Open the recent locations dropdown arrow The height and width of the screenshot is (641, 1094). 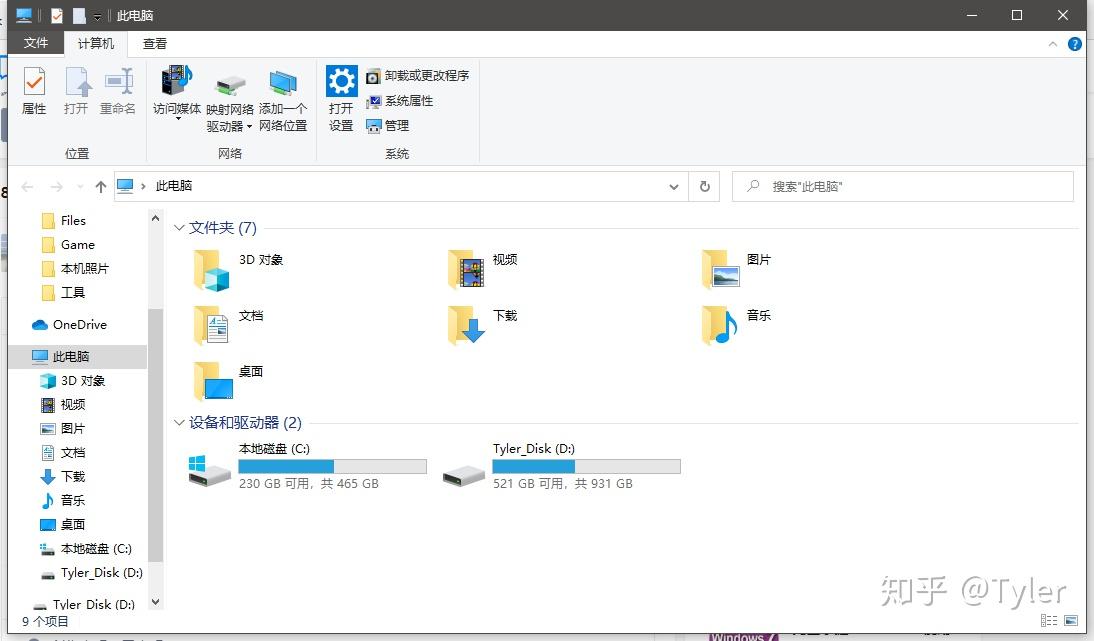(80, 186)
